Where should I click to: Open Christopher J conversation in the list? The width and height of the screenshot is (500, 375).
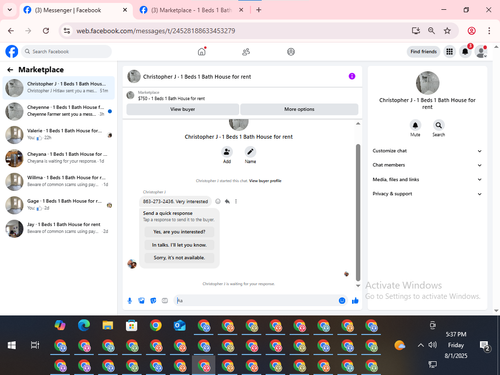click(x=59, y=88)
